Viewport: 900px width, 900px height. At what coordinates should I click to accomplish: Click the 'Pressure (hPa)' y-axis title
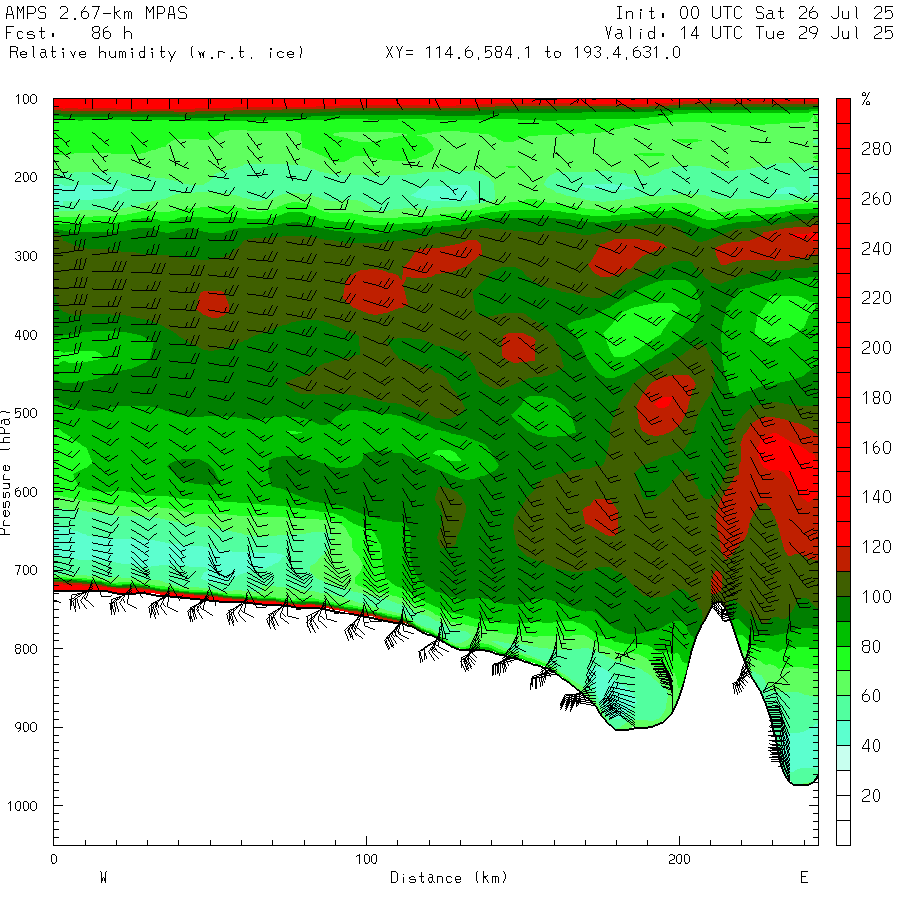pyautogui.click(x=6, y=472)
